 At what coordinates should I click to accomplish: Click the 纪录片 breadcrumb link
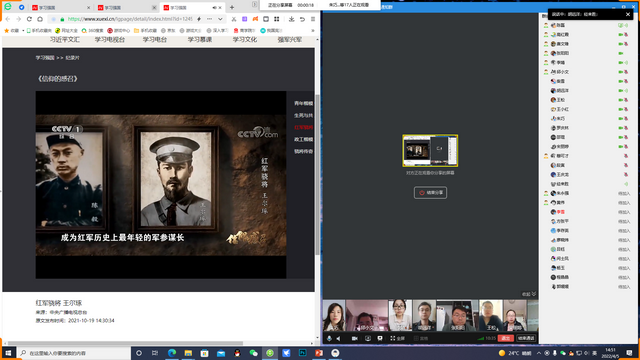click(73, 58)
